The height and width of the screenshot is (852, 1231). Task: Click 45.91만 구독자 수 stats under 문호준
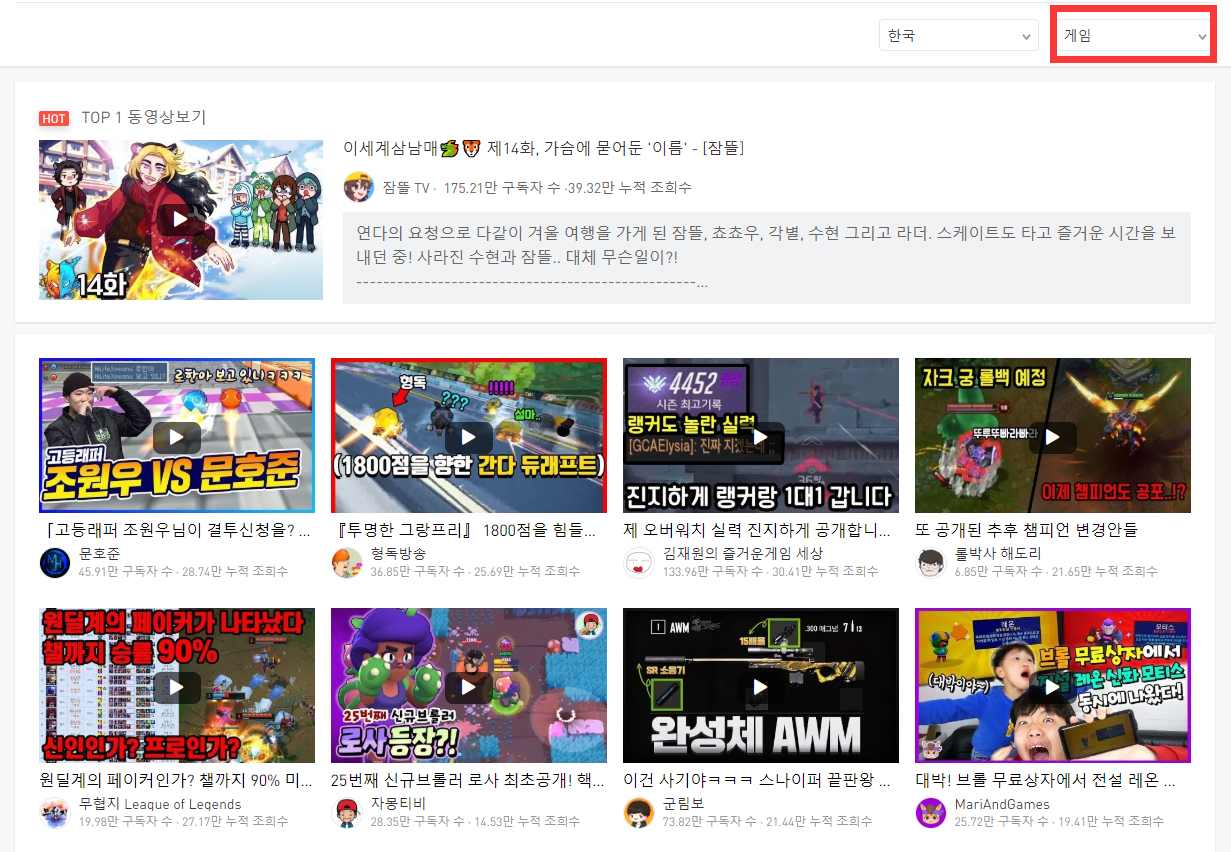click(183, 571)
